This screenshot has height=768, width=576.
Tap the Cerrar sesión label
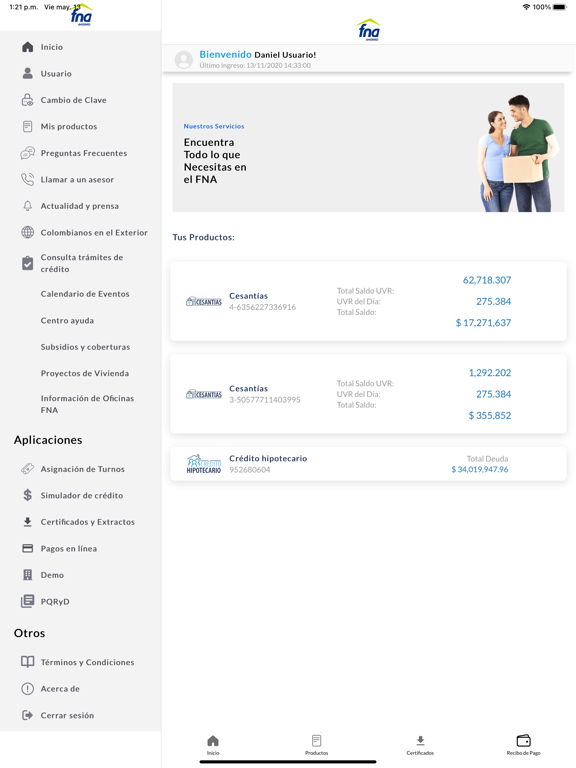click(x=67, y=715)
